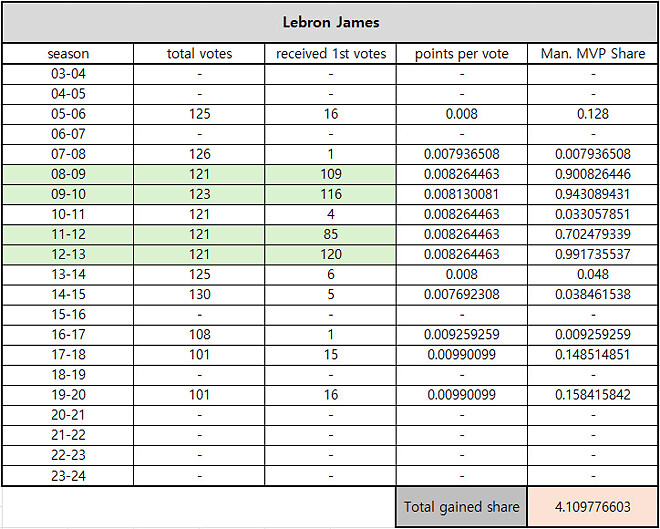Select season cell "07-08"
The width and height of the screenshot is (660, 529).
click(68, 154)
